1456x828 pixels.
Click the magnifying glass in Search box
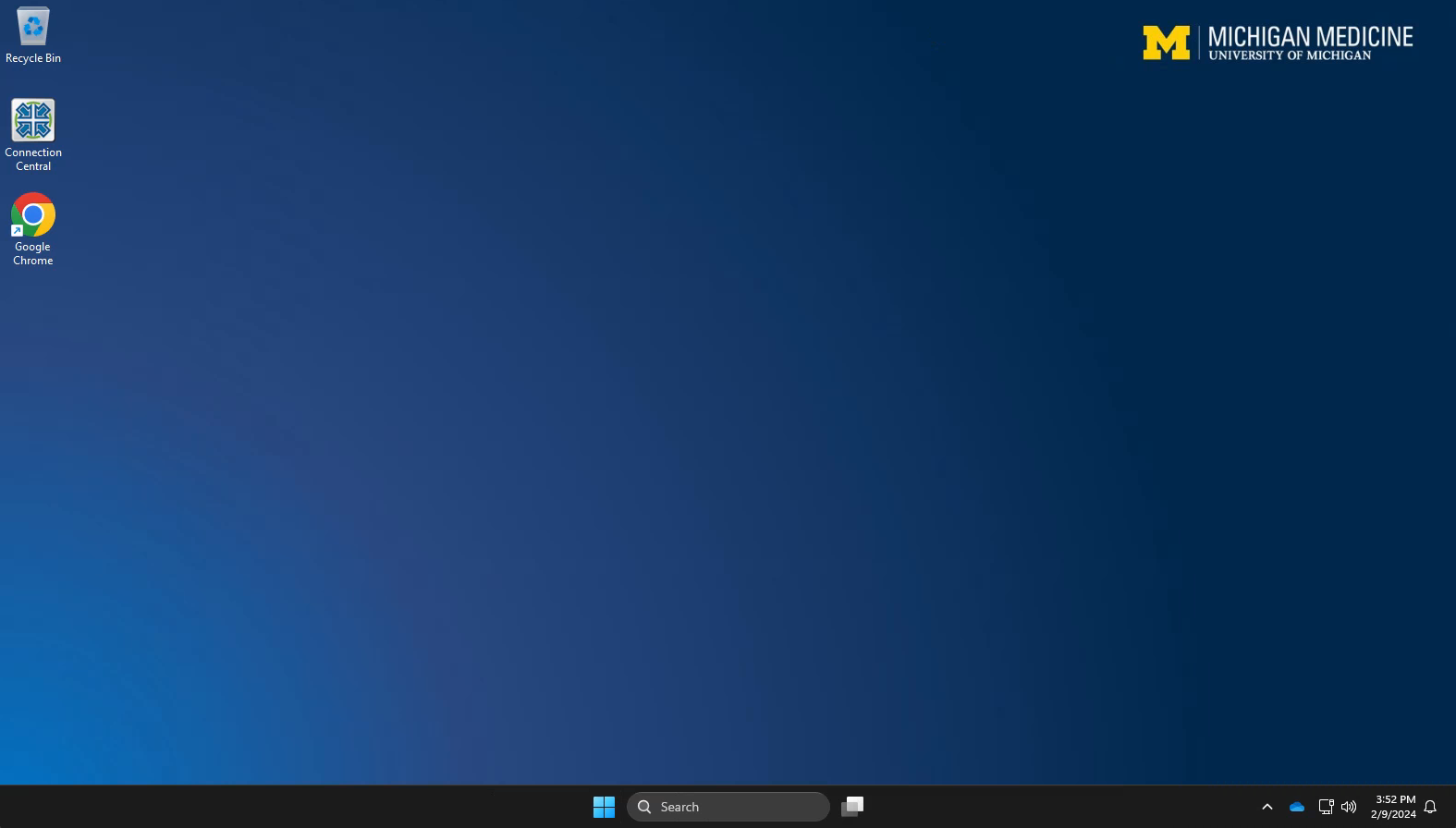pos(644,807)
